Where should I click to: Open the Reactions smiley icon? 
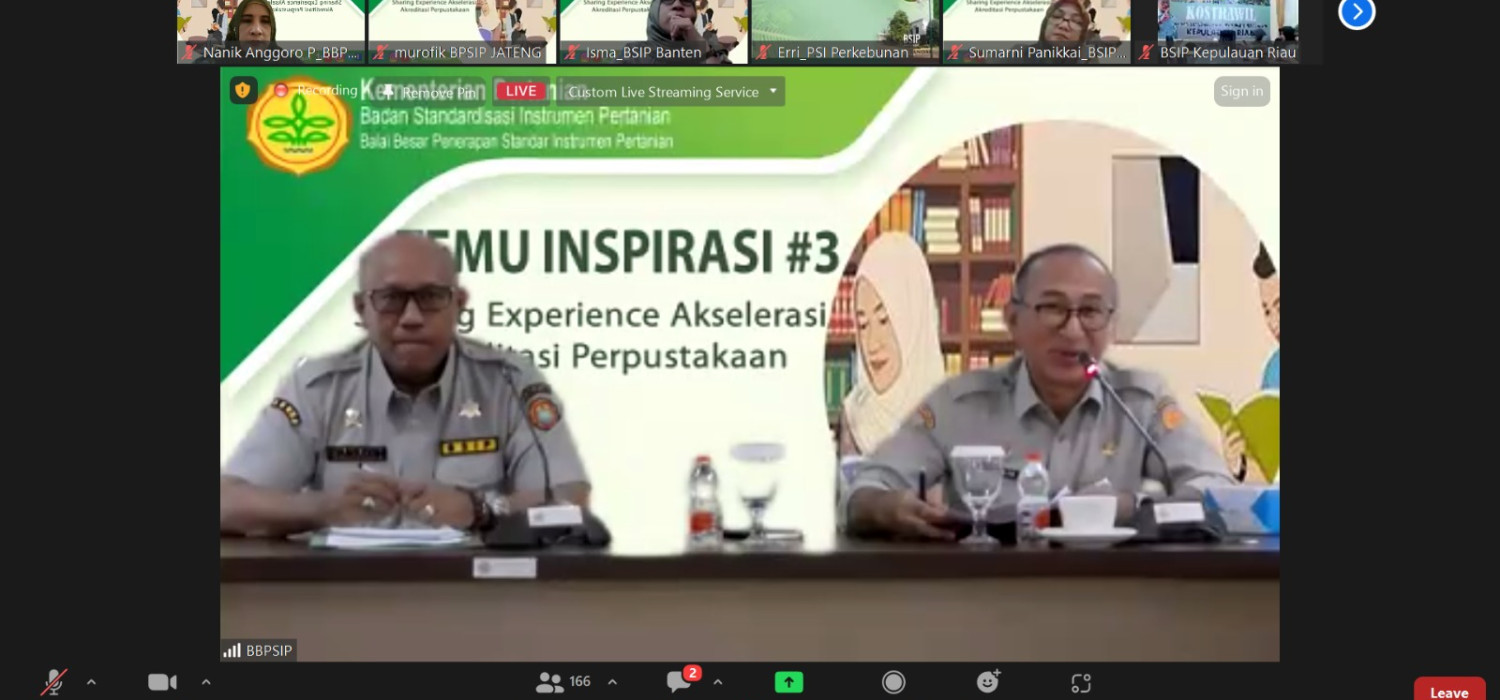pyautogui.click(x=988, y=682)
